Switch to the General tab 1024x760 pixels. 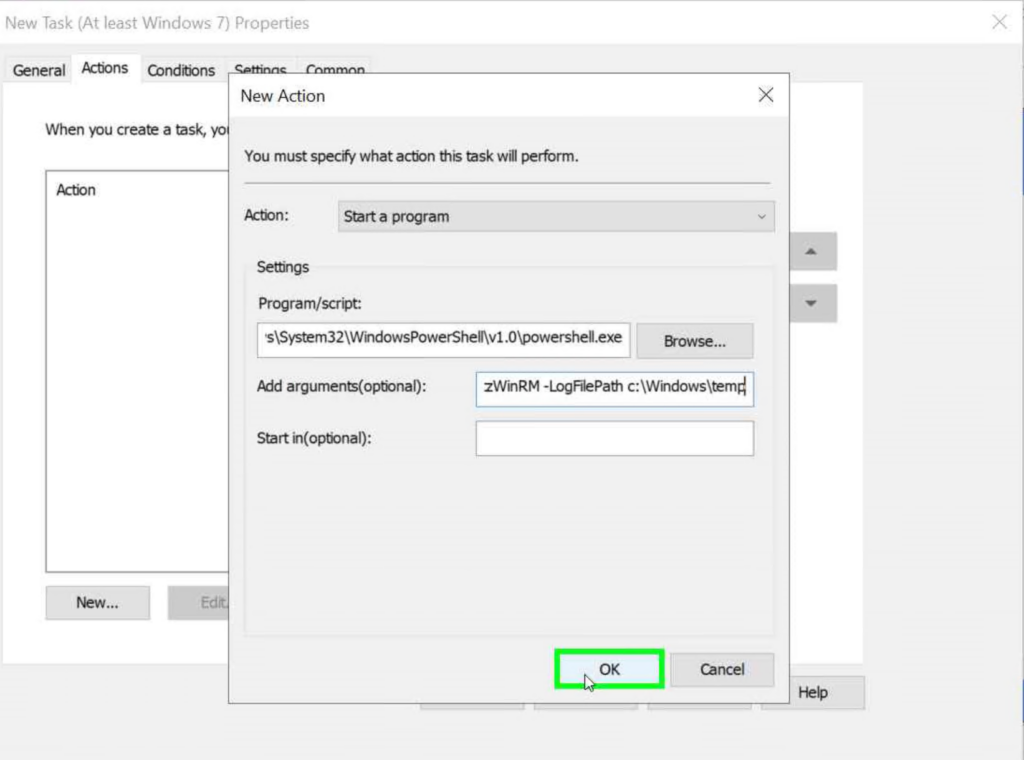click(x=37, y=70)
